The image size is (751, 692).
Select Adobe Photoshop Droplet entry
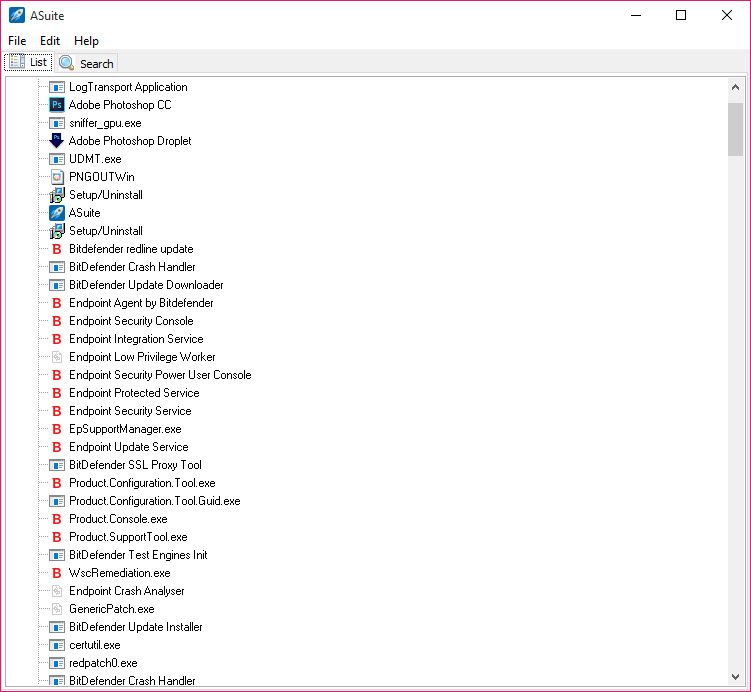[130, 141]
